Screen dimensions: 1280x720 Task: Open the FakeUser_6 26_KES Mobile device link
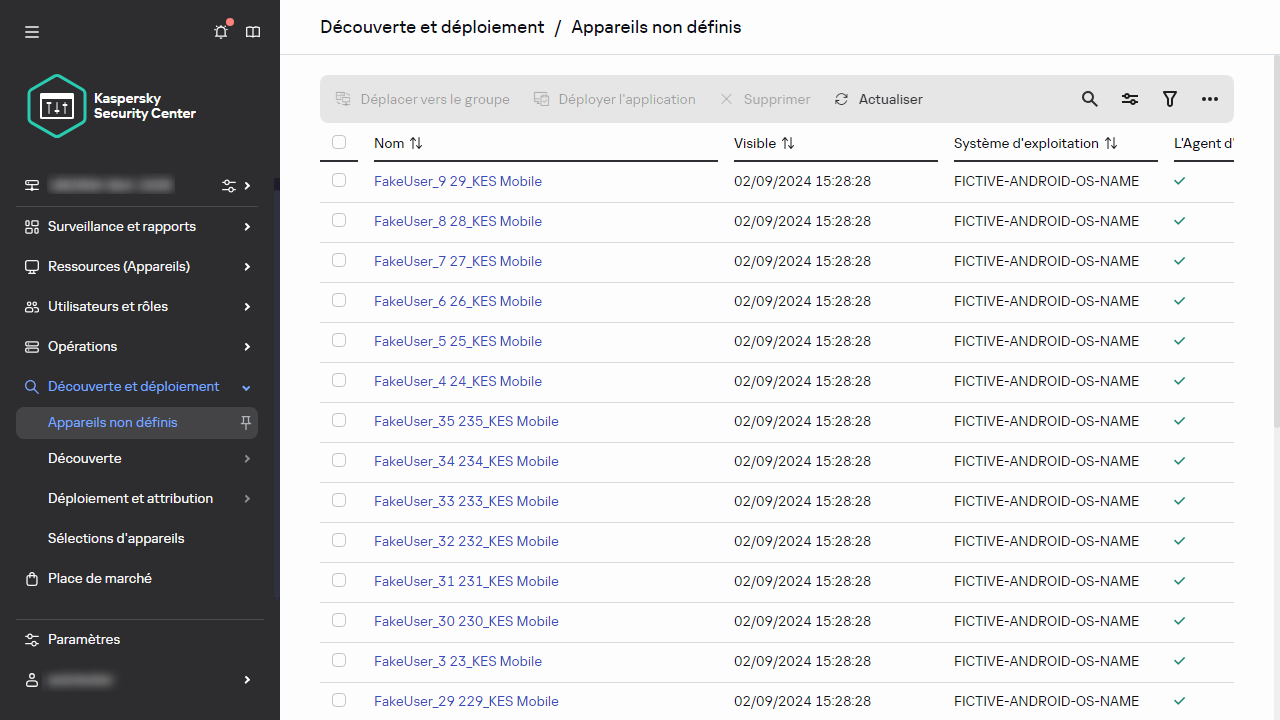457,301
